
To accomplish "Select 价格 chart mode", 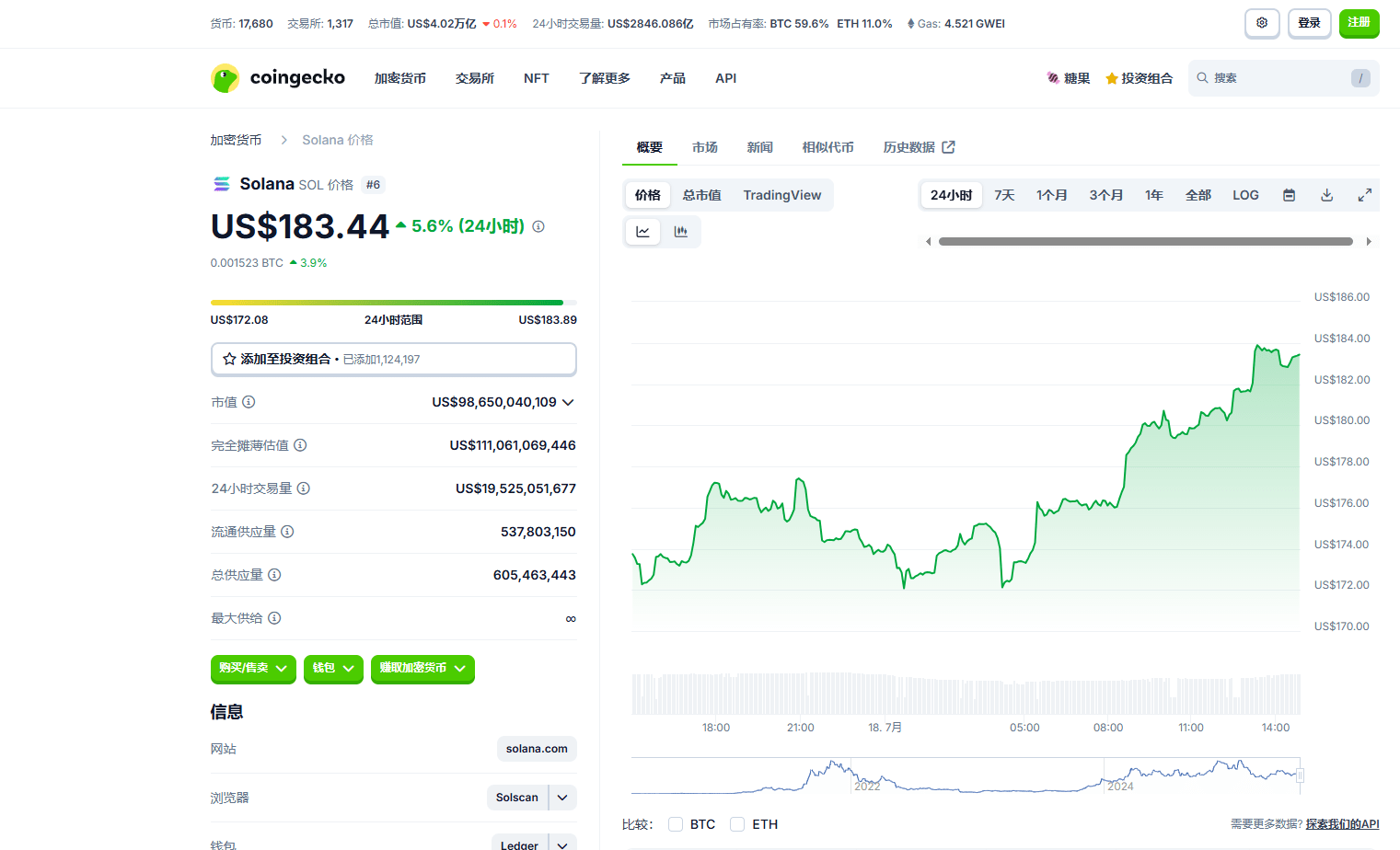I will tap(648, 195).
